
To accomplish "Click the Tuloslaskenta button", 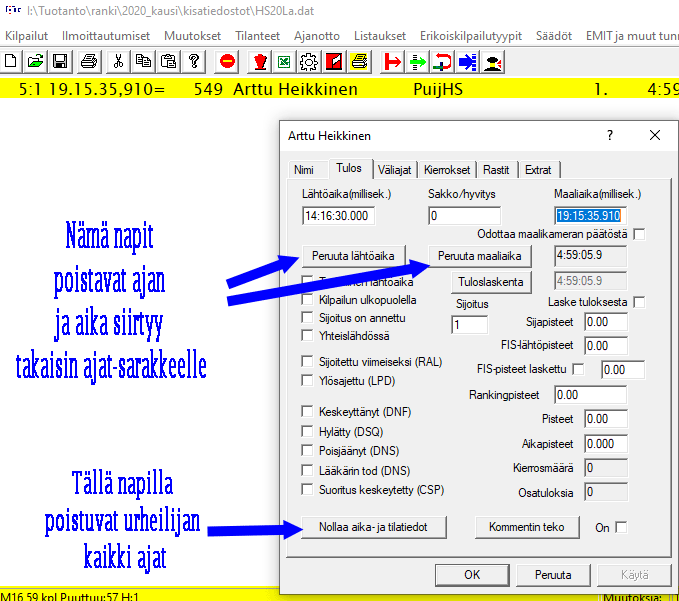I will click(490, 282).
